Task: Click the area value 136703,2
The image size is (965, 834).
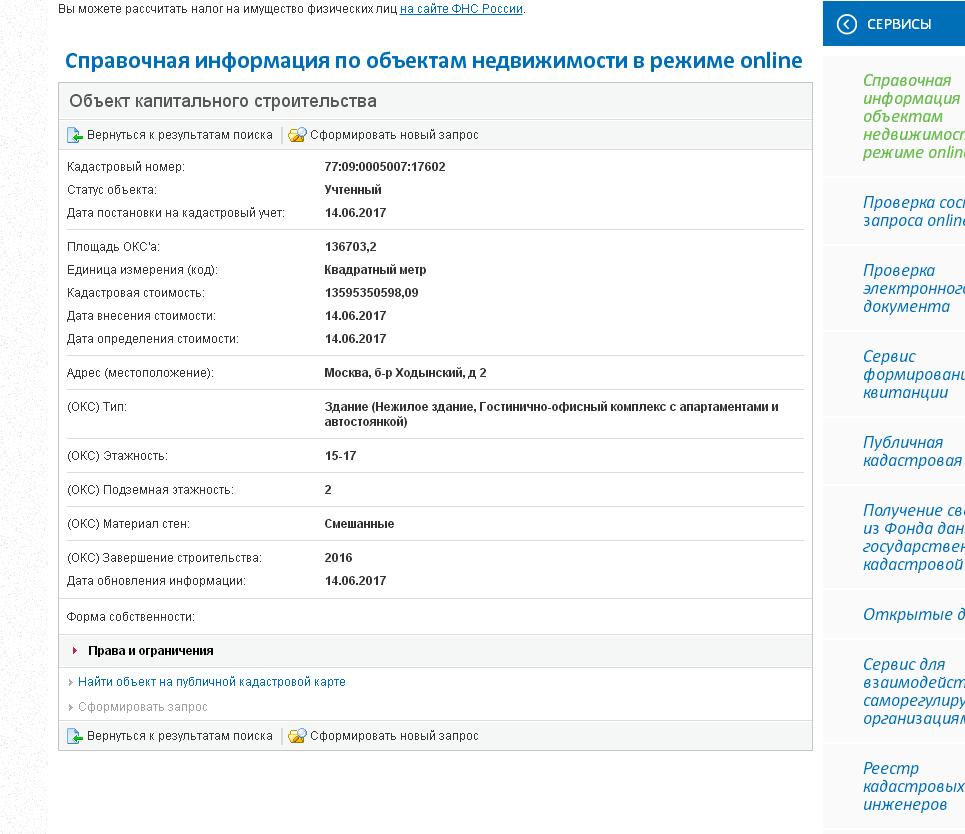Action: click(350, 247)
